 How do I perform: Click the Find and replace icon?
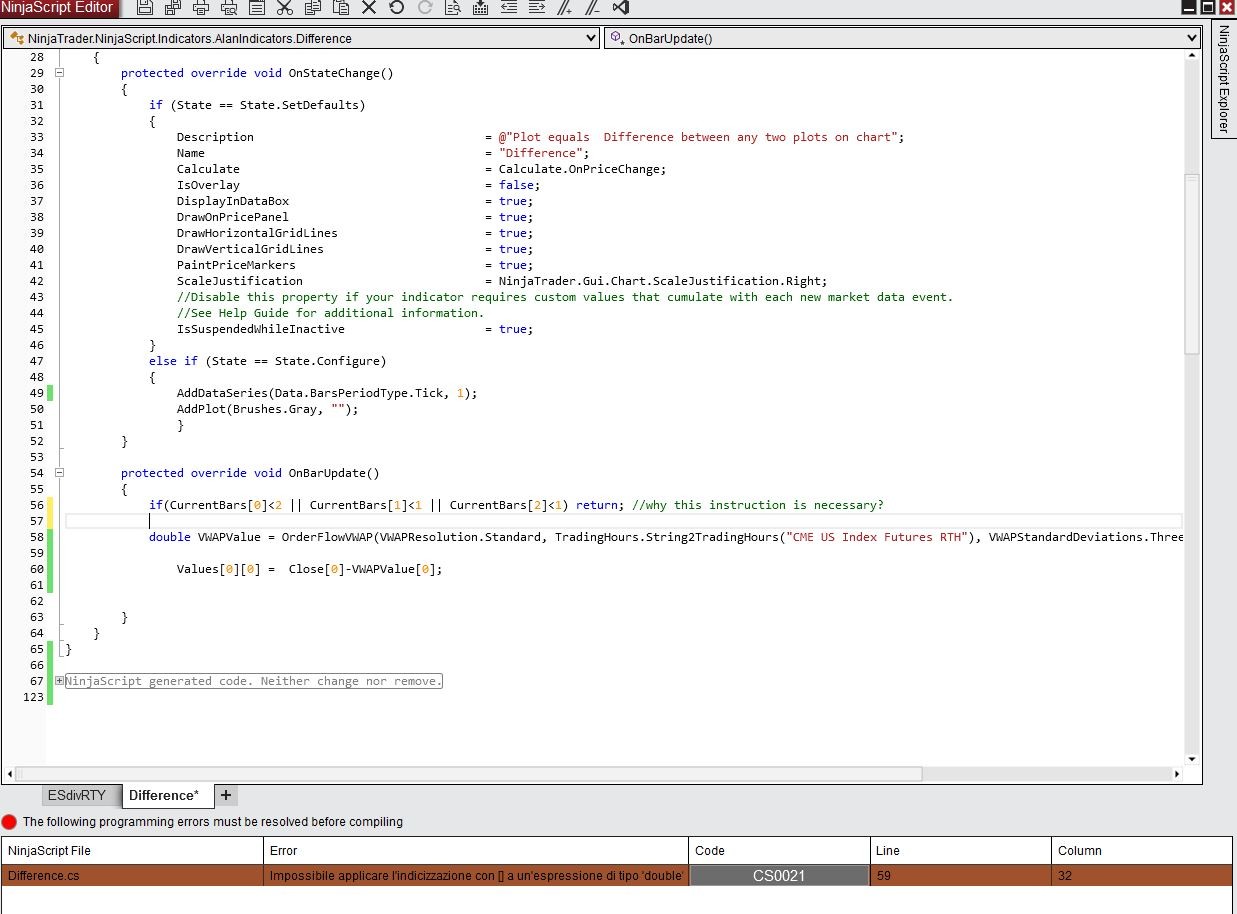(x=453, y=8)
